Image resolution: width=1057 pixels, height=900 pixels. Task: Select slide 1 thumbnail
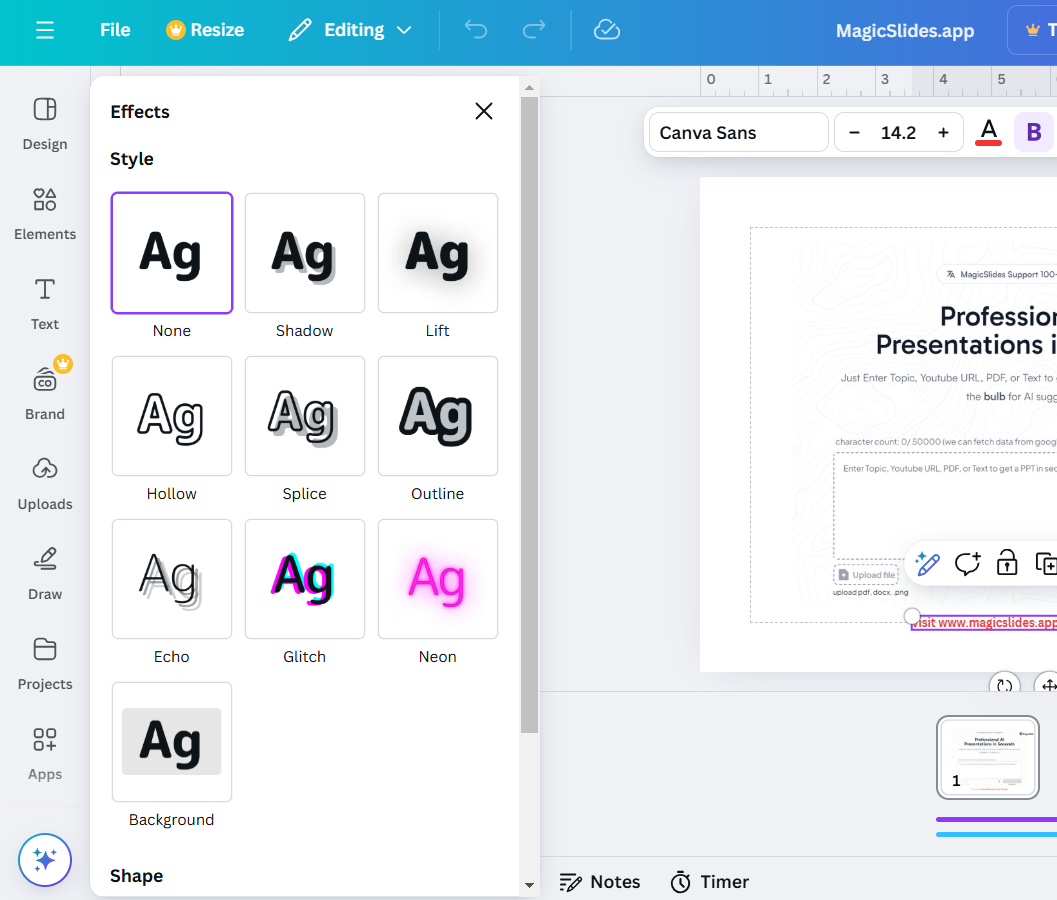click(988, 758)
